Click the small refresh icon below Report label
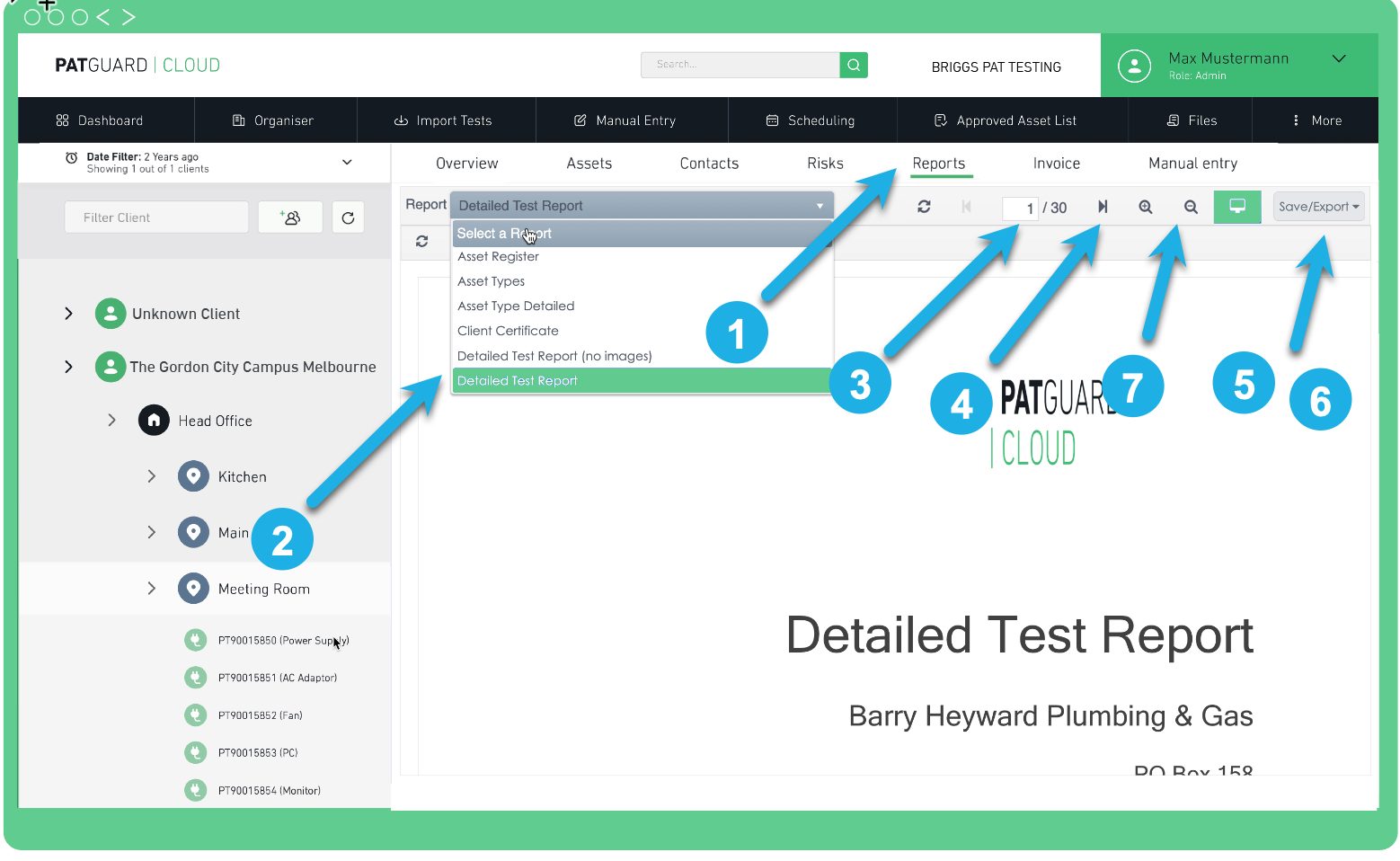Image resolution: width=1400 pixels, height=861 pixels. tap(421, 241)
